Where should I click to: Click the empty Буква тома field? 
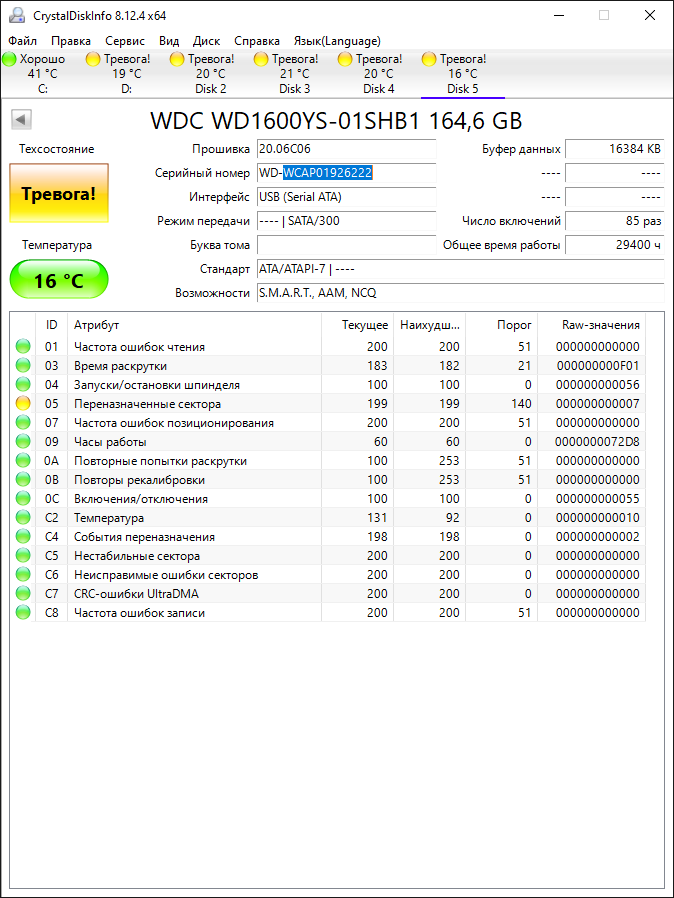point(346,245)
